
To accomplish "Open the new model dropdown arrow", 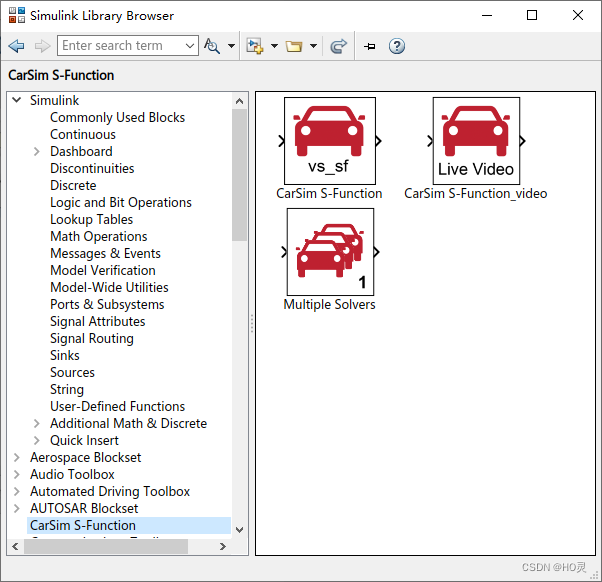I will [274, 46].
